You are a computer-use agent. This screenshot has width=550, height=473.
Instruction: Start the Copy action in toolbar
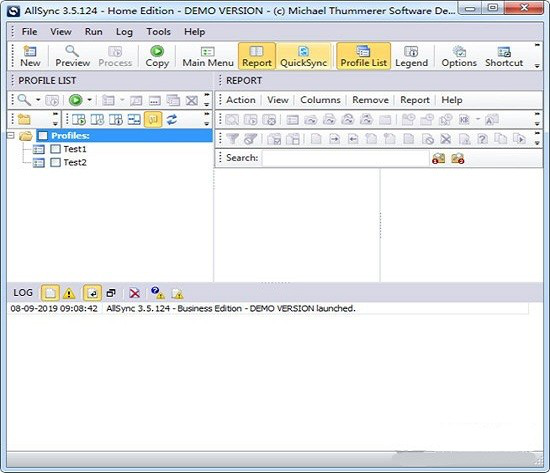coord(157,56)
